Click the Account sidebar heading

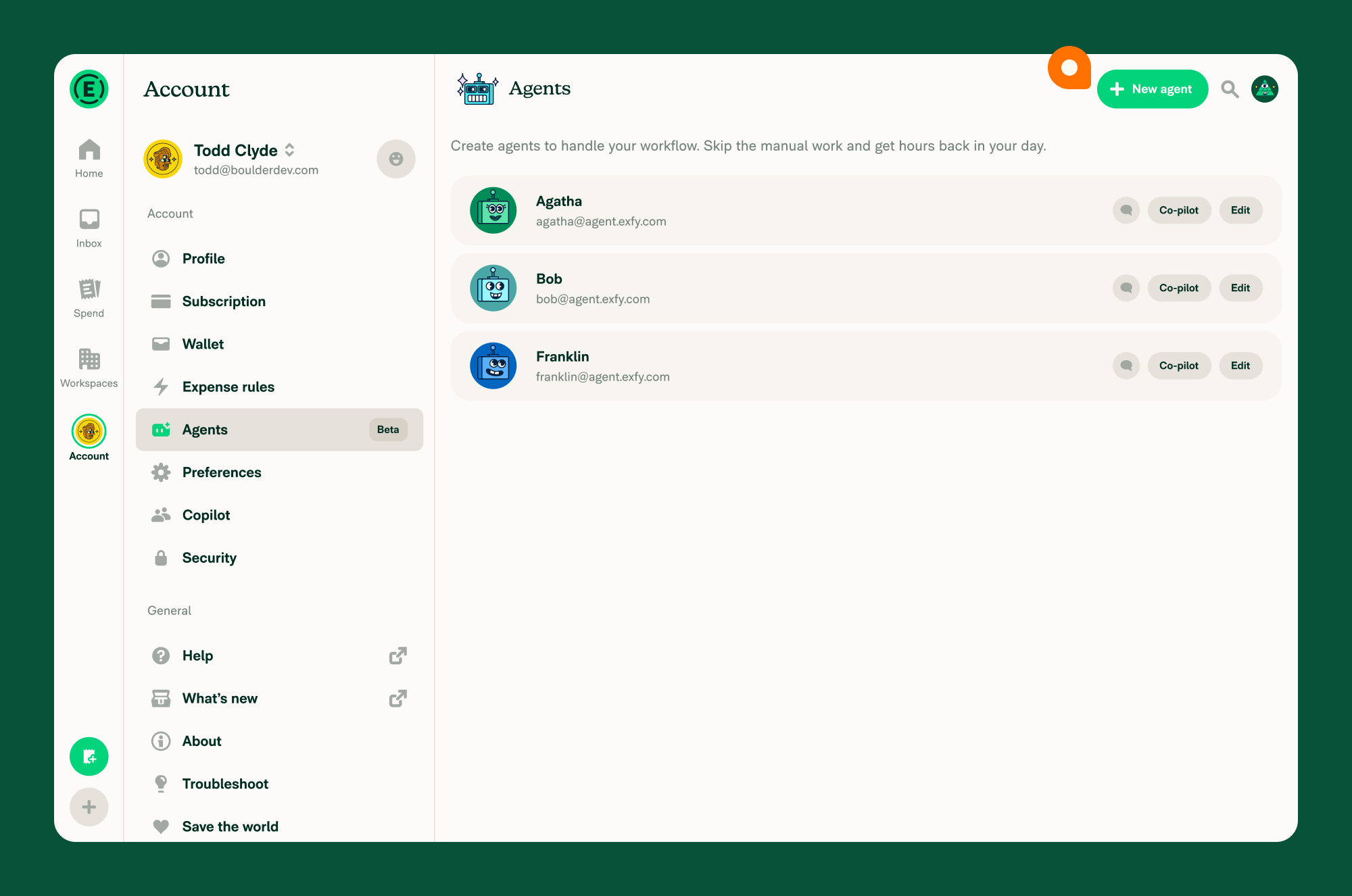[187, 89]
